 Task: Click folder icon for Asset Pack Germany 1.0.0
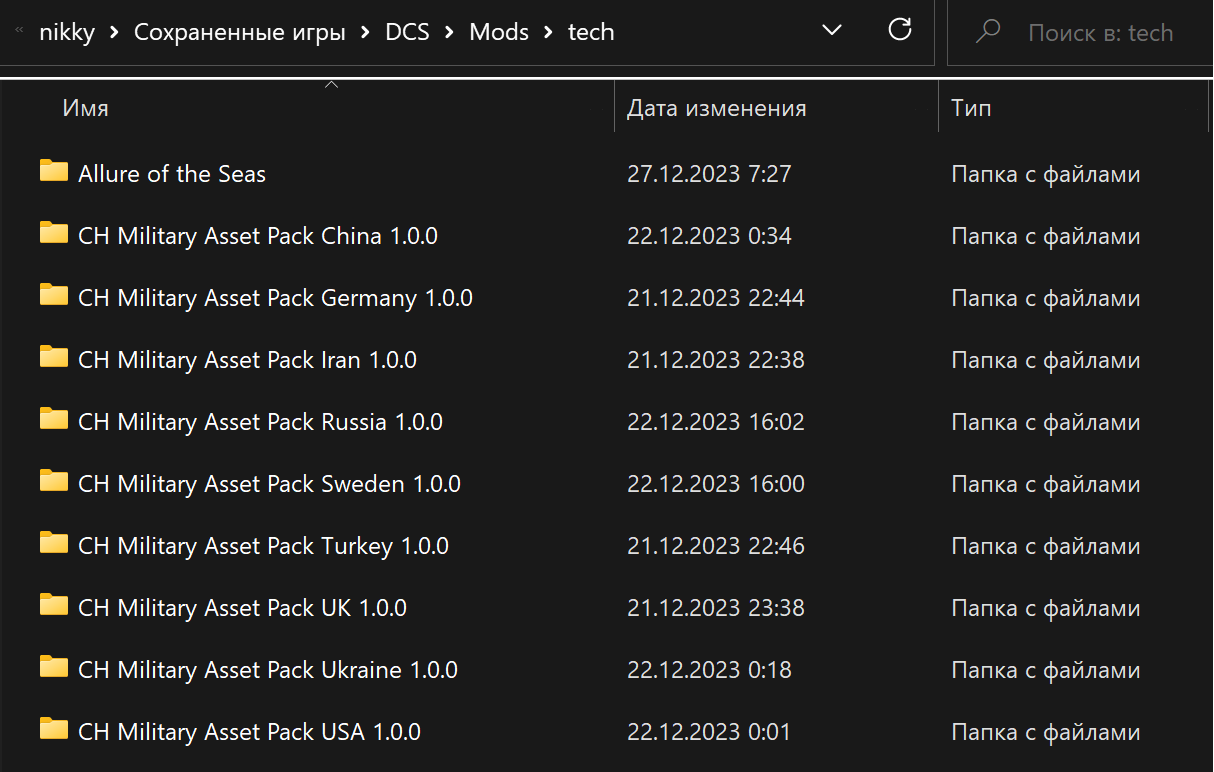coord(54,295)
